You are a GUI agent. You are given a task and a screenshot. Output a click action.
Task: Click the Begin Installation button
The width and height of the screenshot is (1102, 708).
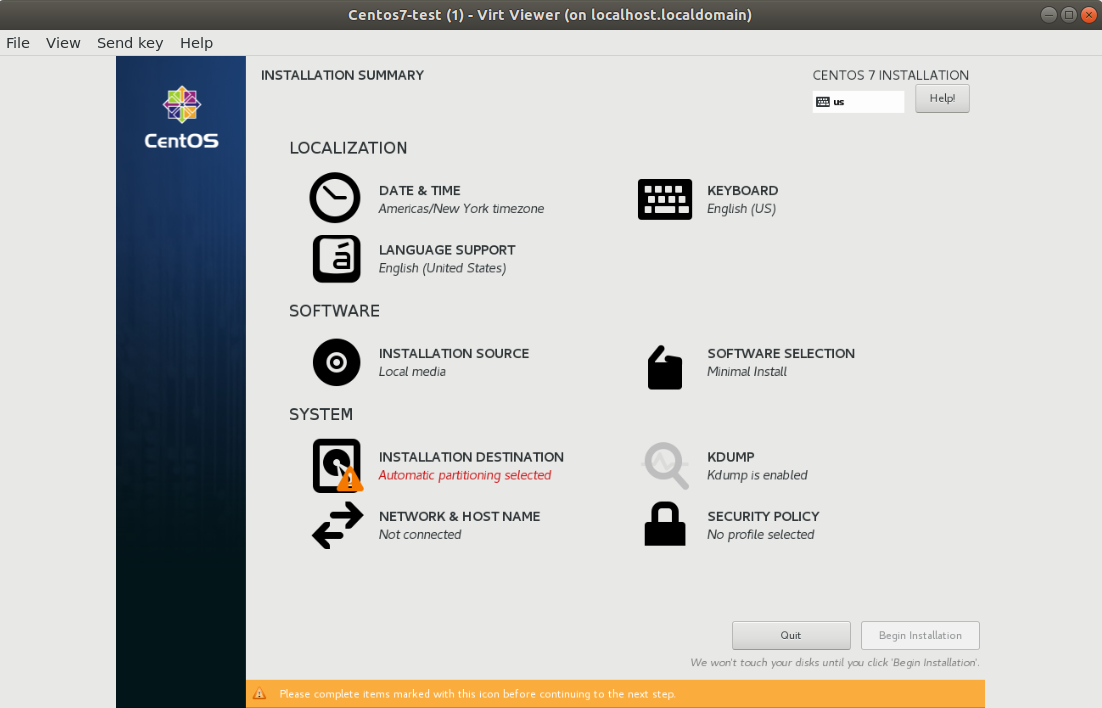click(920, 636)
